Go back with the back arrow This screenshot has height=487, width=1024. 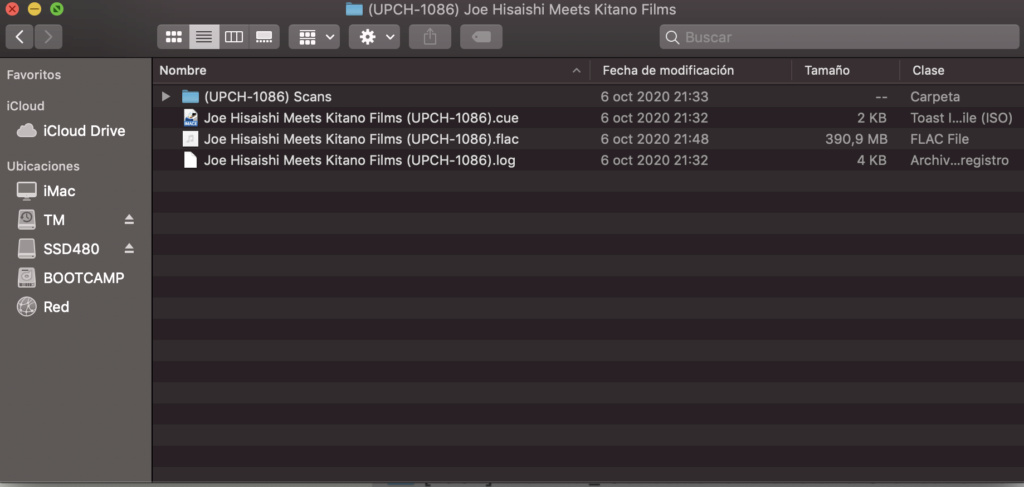20,37
